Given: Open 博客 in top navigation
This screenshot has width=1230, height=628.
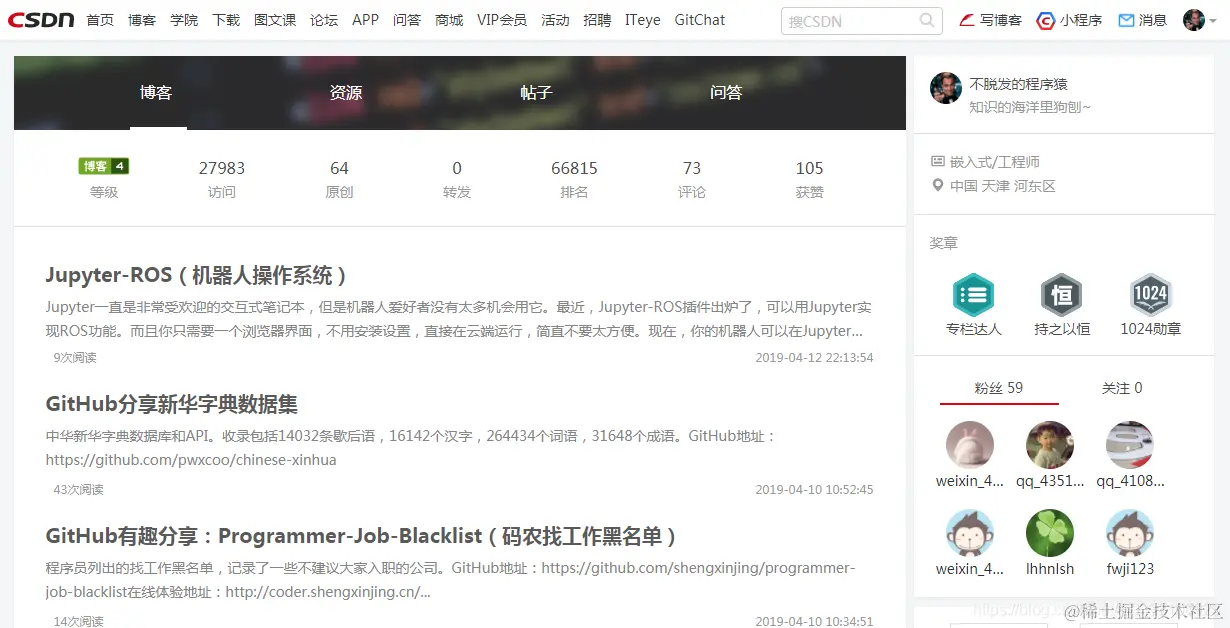Looking at the screenshot, I should coord(142,20).
